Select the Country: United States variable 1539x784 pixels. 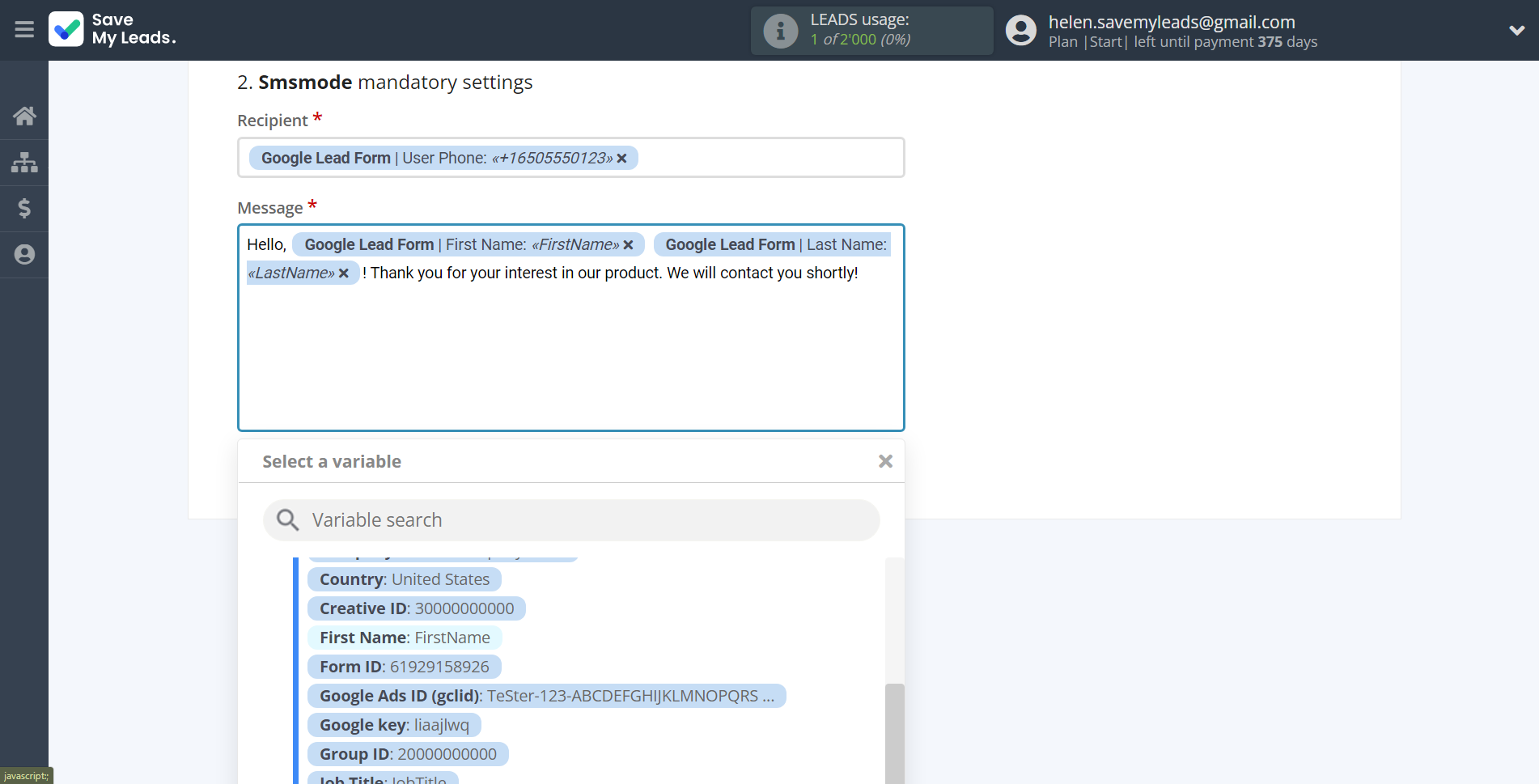point(405,579)
